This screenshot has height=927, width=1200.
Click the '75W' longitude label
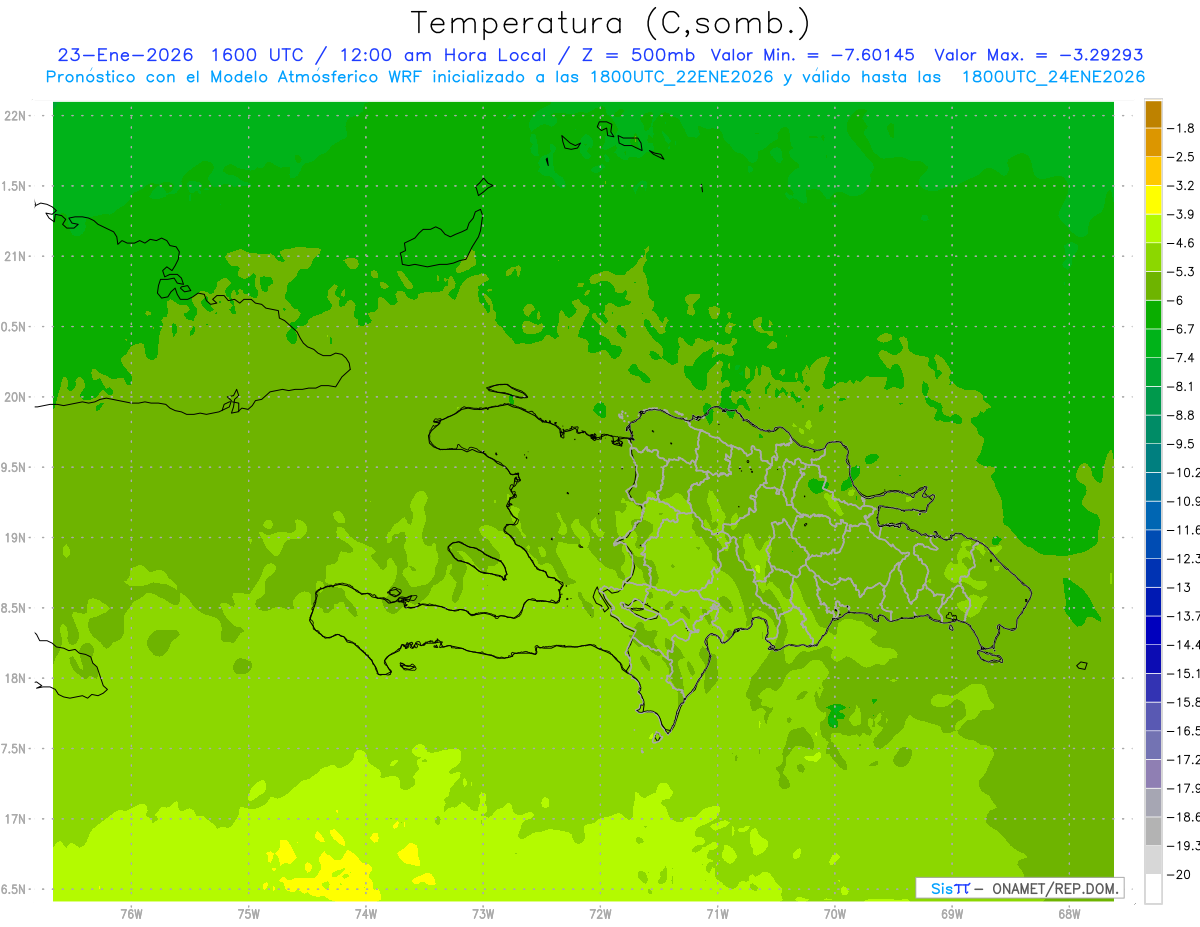point(249,913)
